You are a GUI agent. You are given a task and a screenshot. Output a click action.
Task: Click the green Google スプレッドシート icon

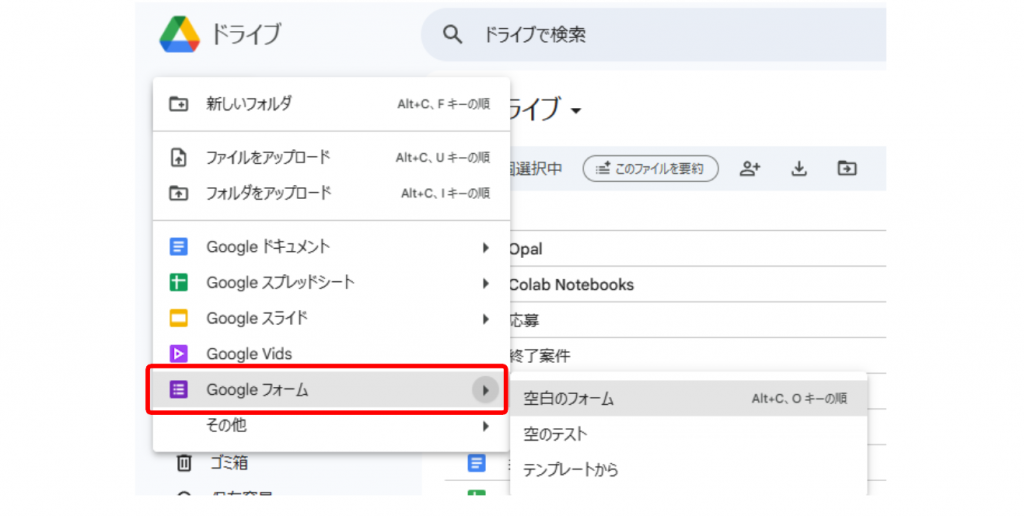coord(179,283)
